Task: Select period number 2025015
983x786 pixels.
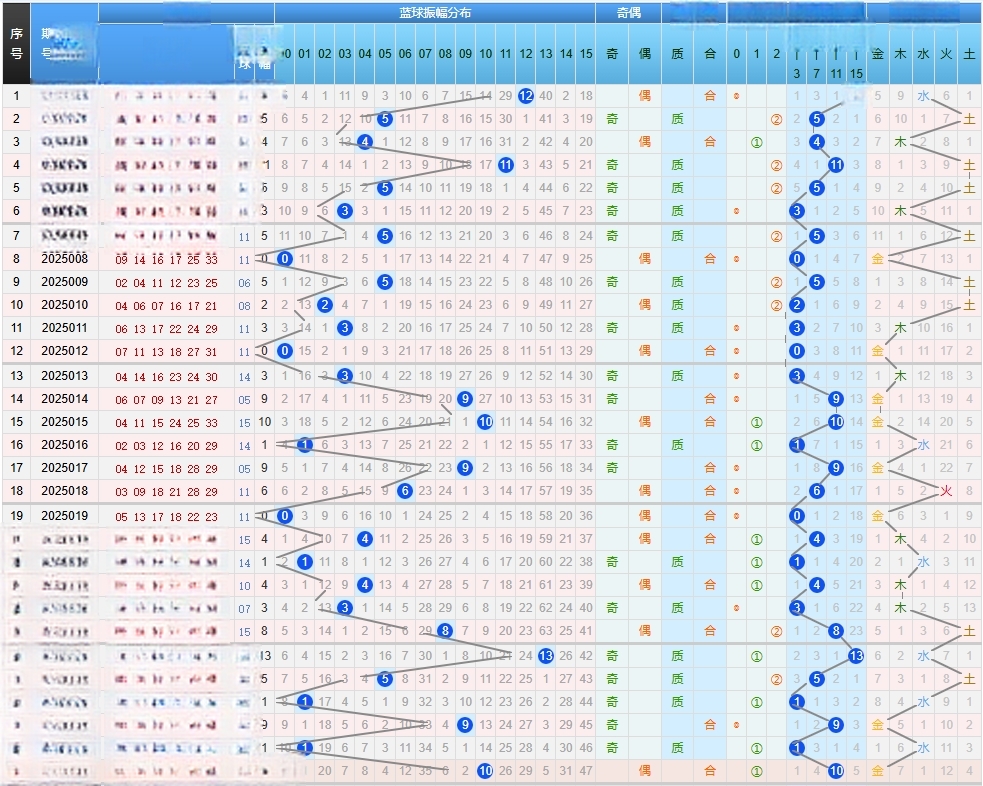Action: point(65,422)
